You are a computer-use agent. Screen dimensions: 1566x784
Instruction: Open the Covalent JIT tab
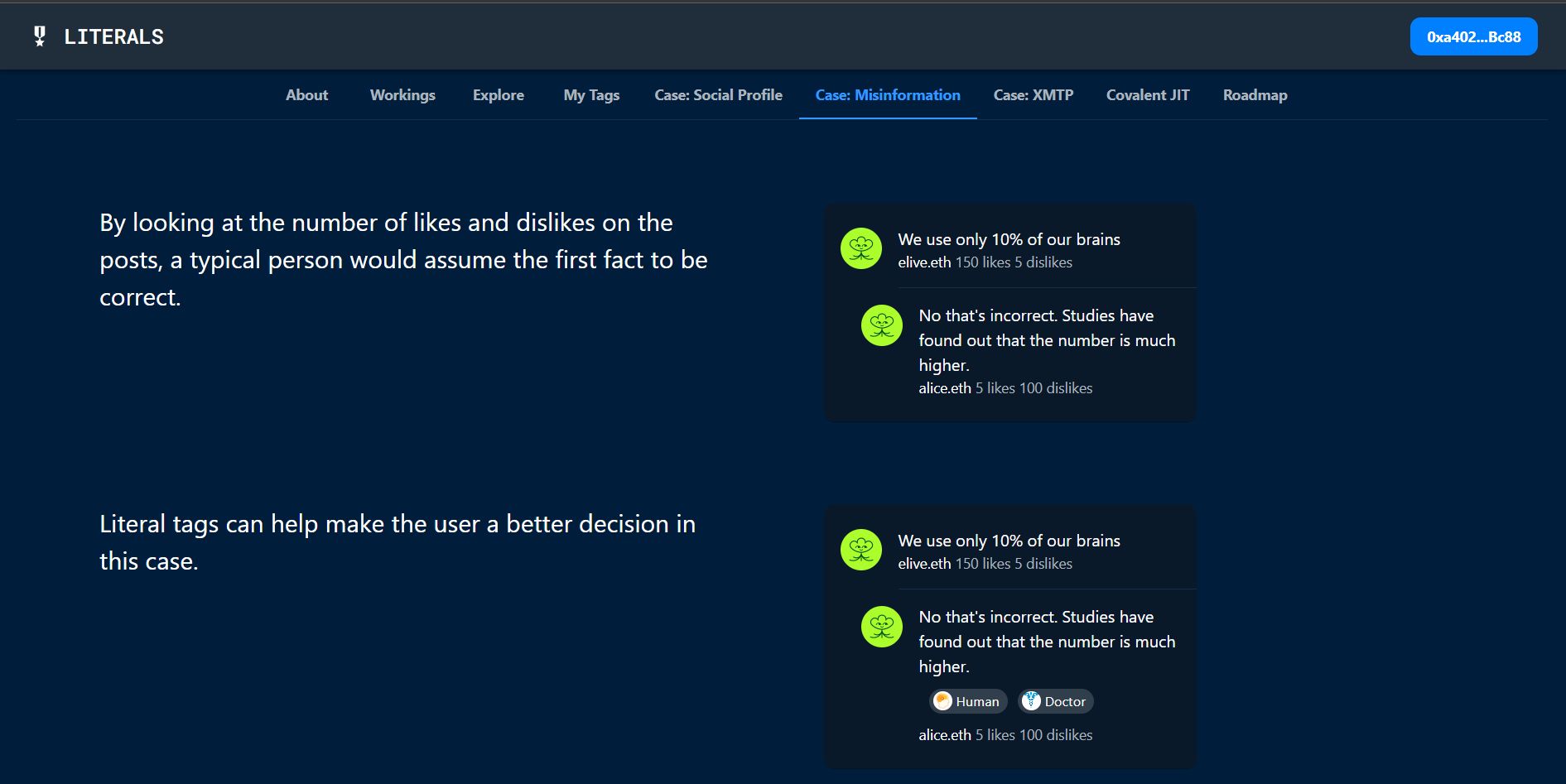(x=1148, y=95)
